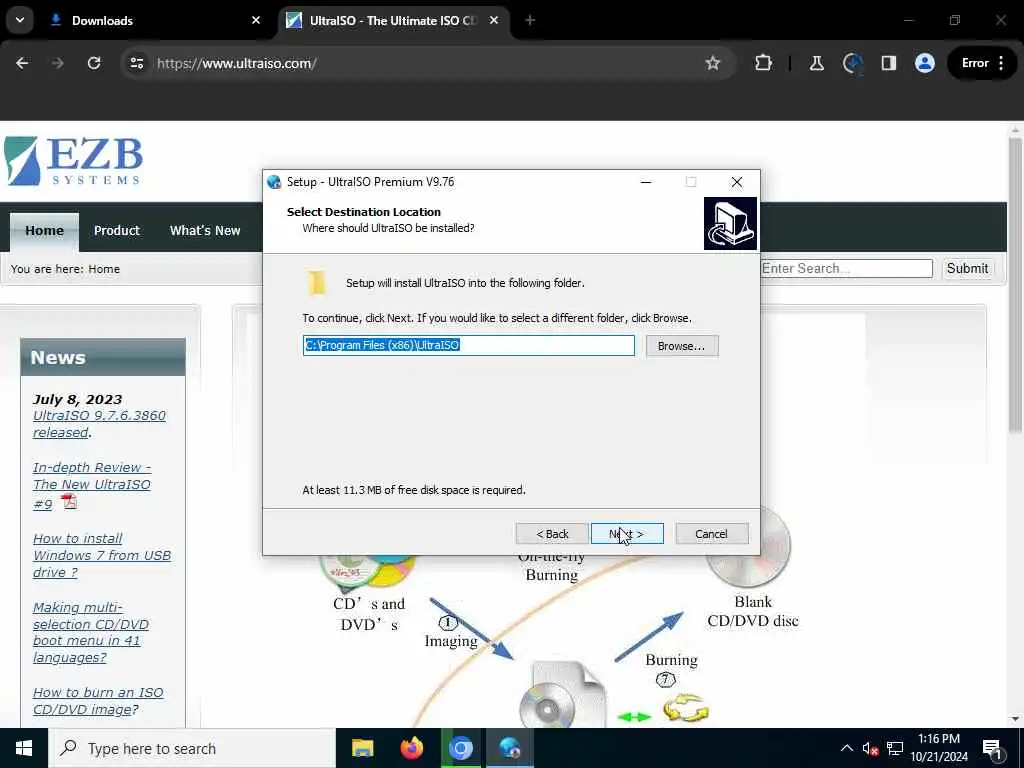1024x768 pixels.
Task: Open Chrome Labs flask icon
Action: 816,63
